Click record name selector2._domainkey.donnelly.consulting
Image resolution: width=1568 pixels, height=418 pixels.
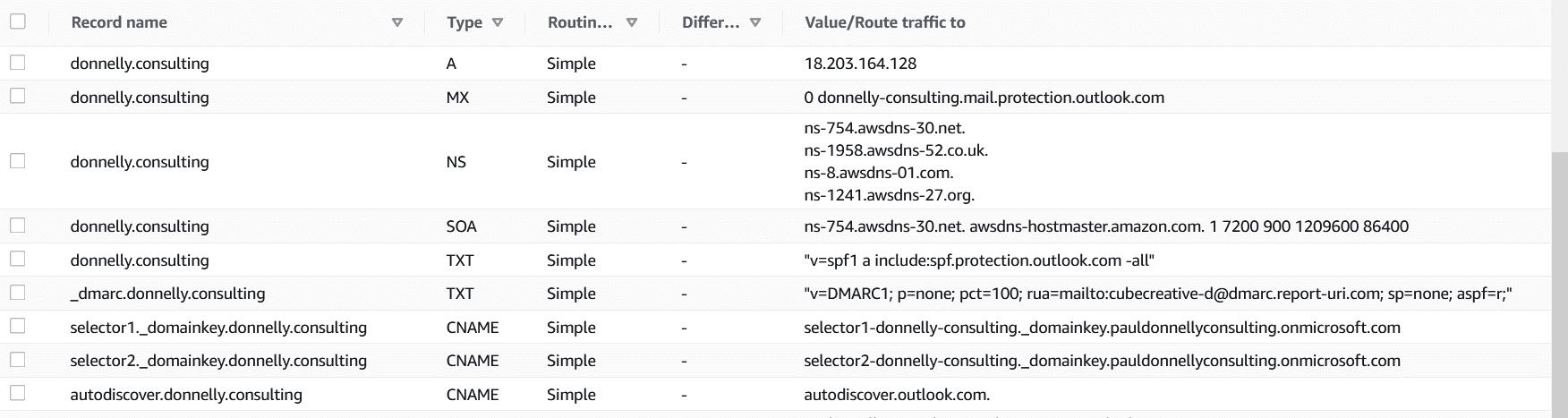point(218,361)
